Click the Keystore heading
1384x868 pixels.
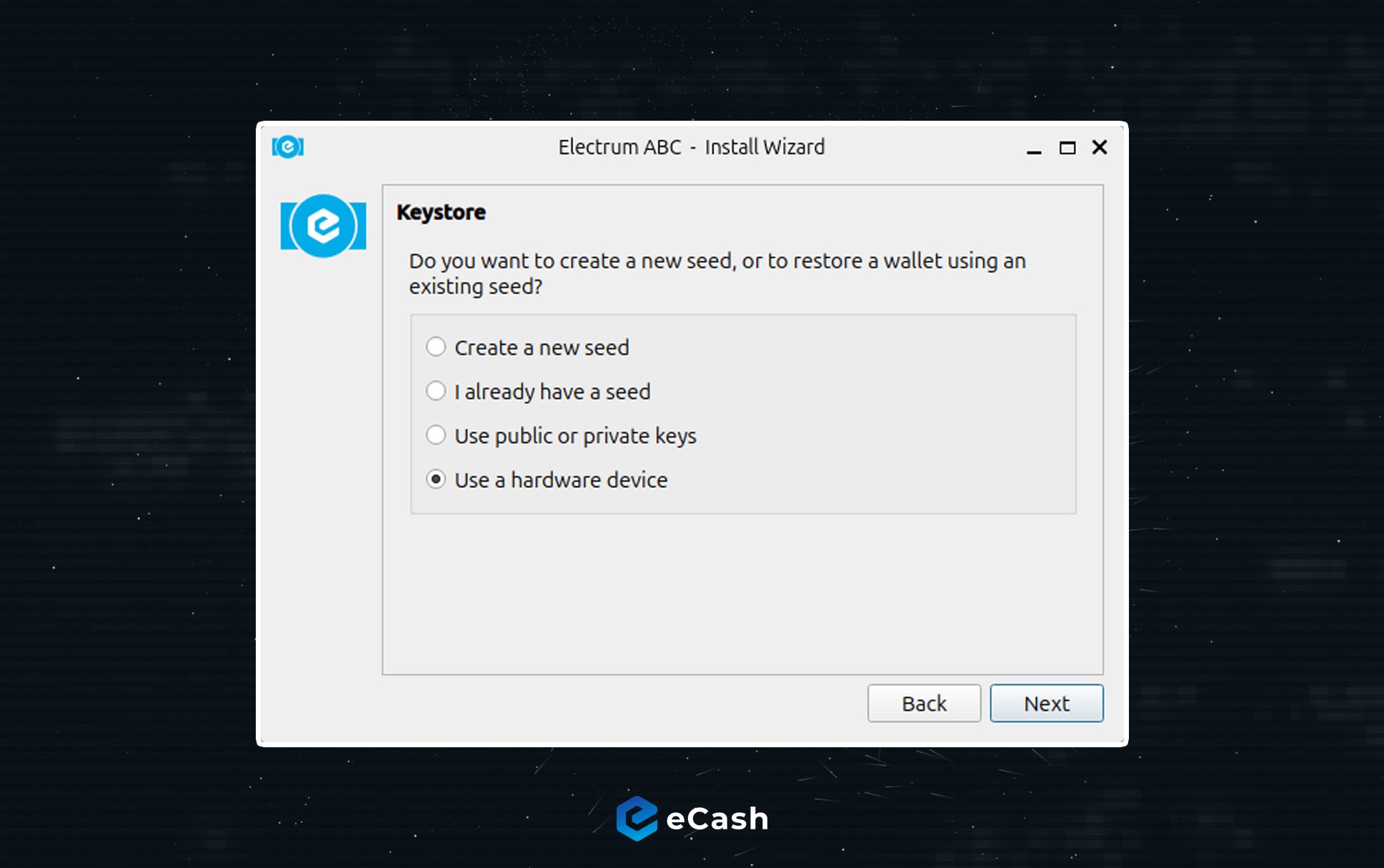(441, 212)
